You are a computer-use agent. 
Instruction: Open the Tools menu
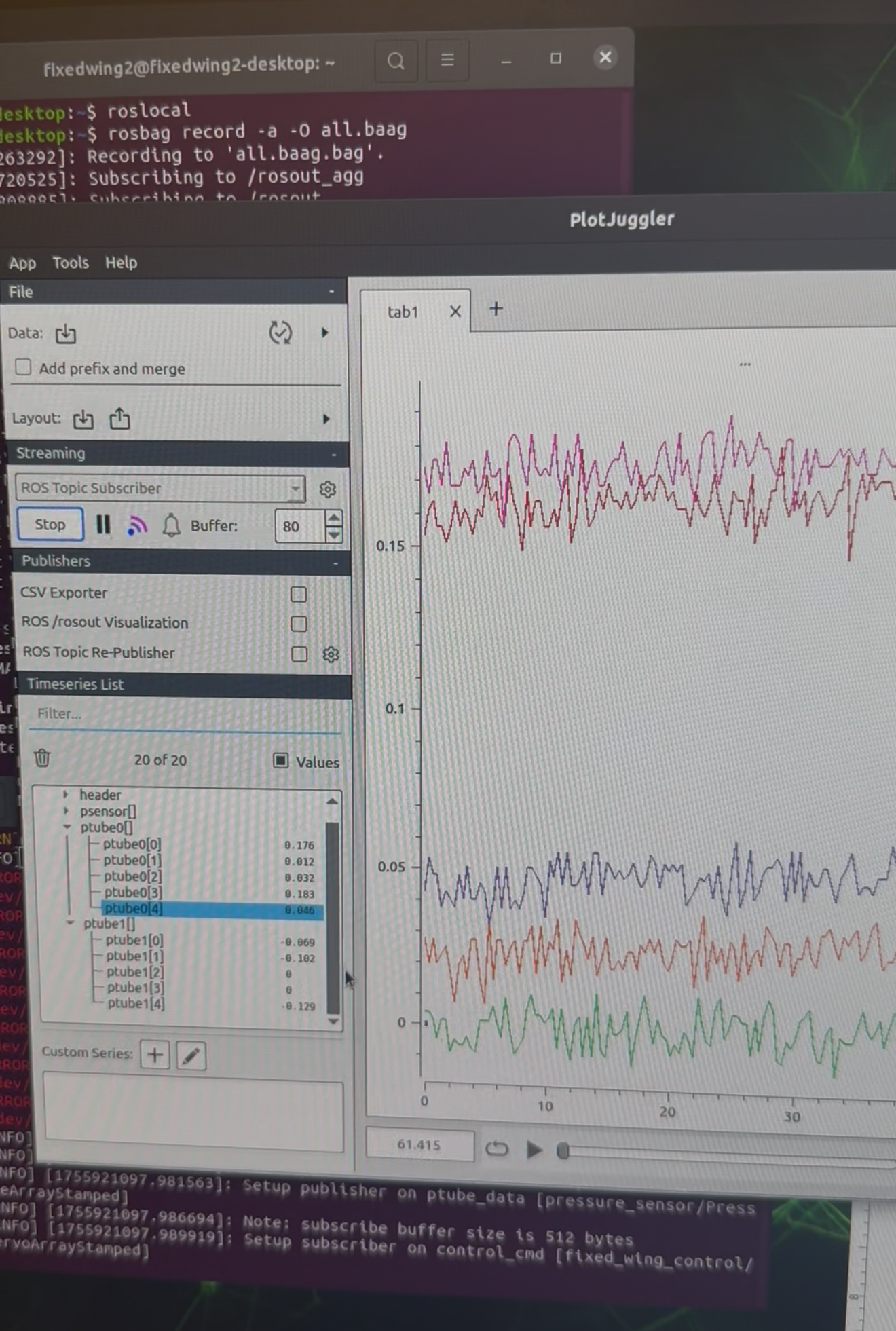click(71, 263)
